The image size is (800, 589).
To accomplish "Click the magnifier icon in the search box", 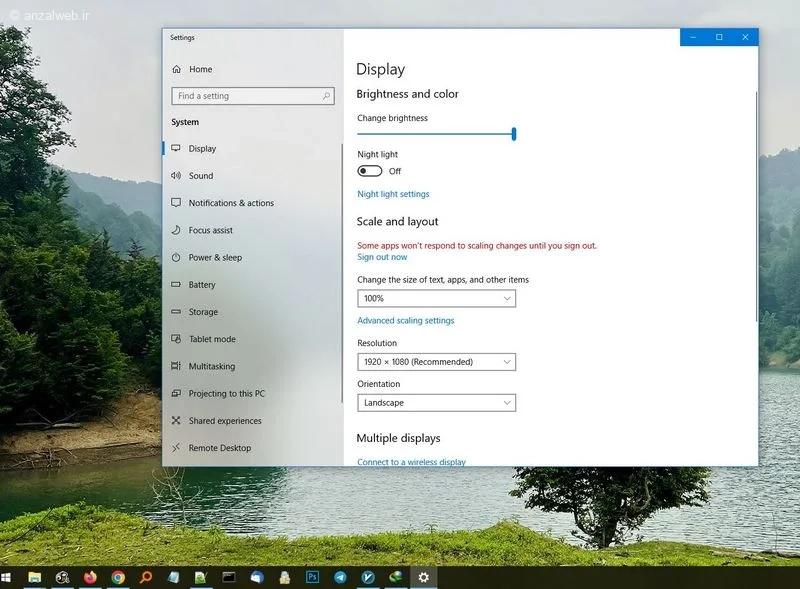I will [x=326, y=96].
